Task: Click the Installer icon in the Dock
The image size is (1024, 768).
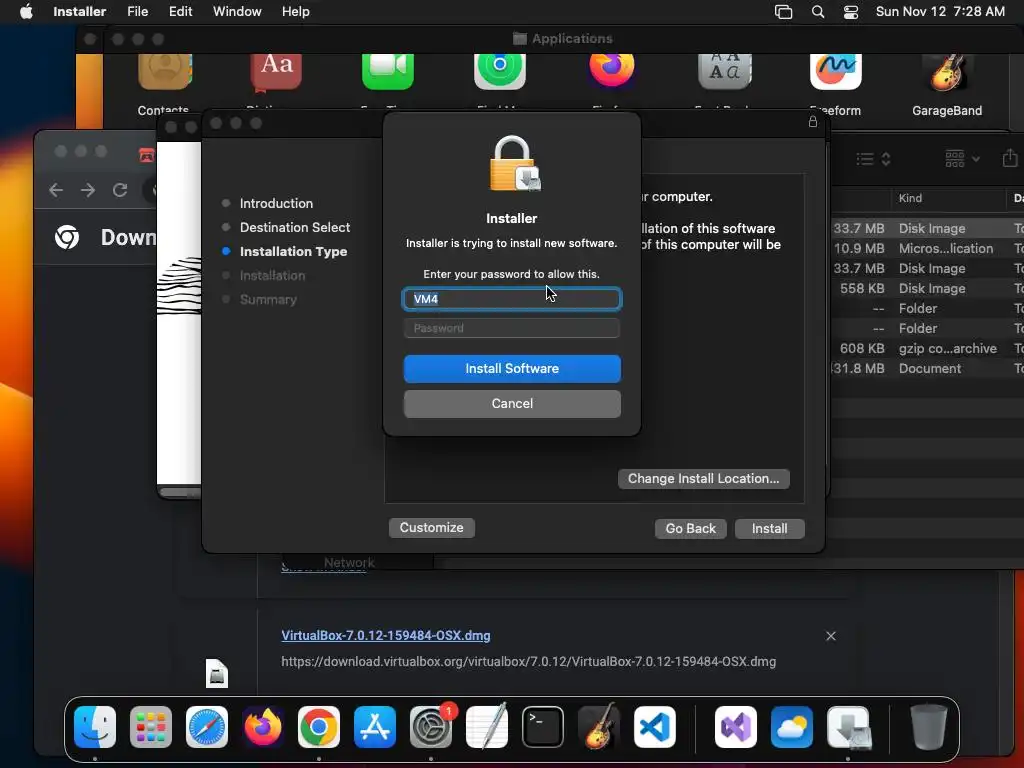Action: pos(848,727)
